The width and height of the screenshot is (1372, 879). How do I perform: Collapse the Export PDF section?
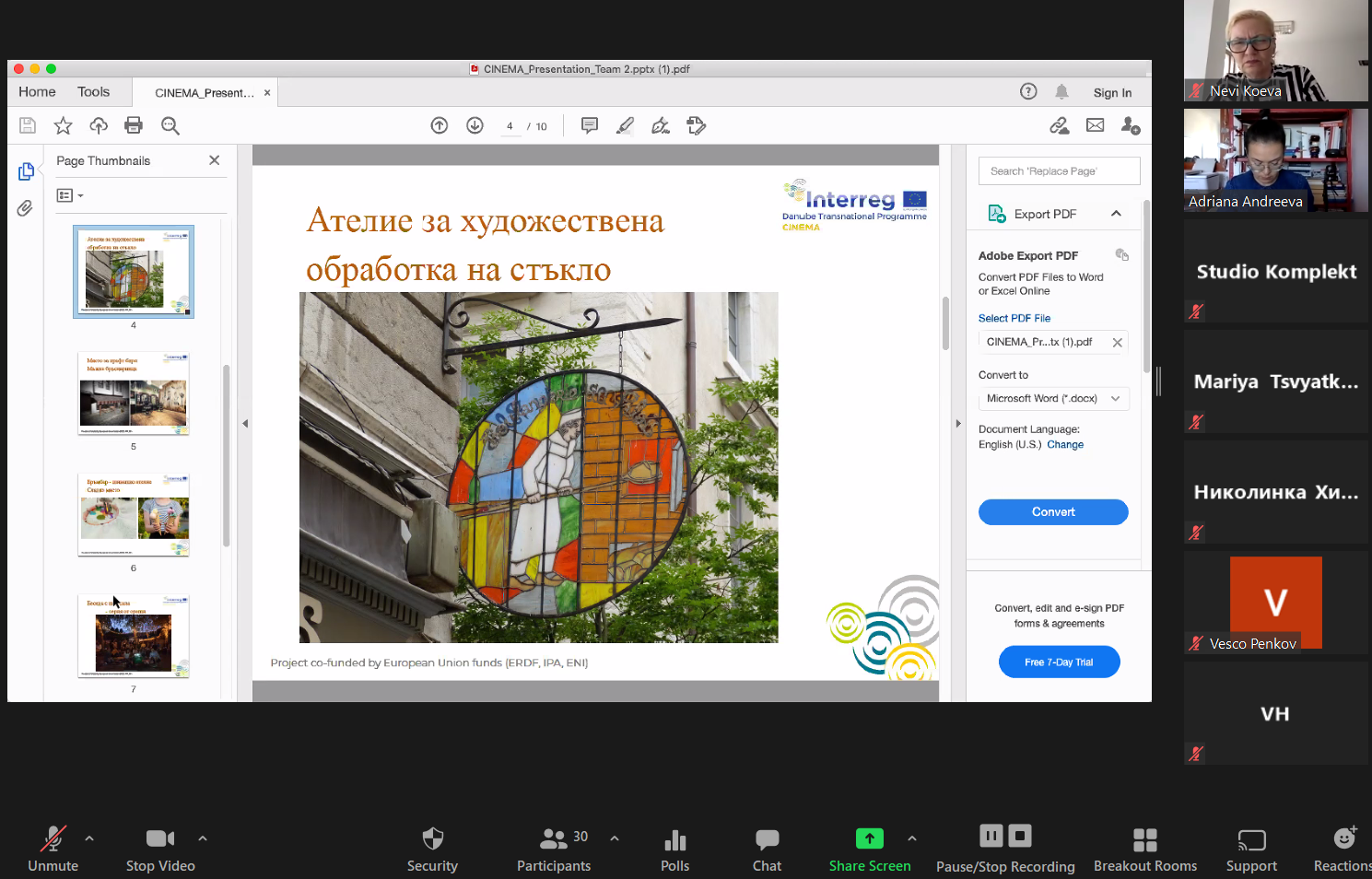pos(1116,214)
